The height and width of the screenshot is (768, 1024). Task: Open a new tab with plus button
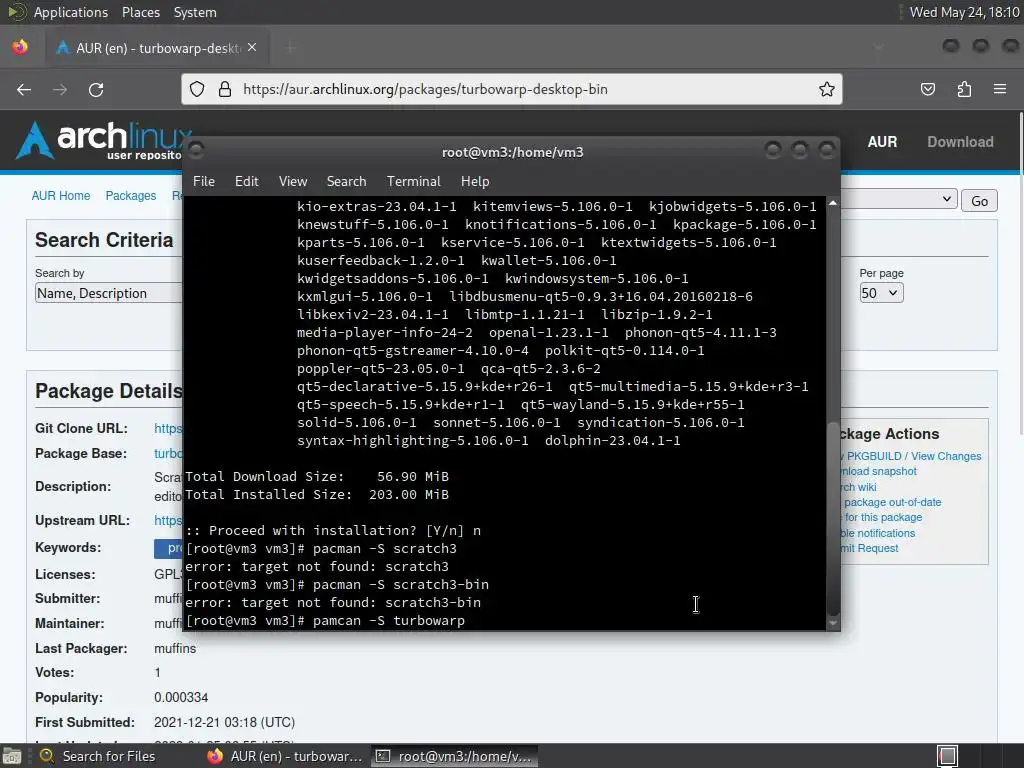pyautogui.click(x=290, y=48)
